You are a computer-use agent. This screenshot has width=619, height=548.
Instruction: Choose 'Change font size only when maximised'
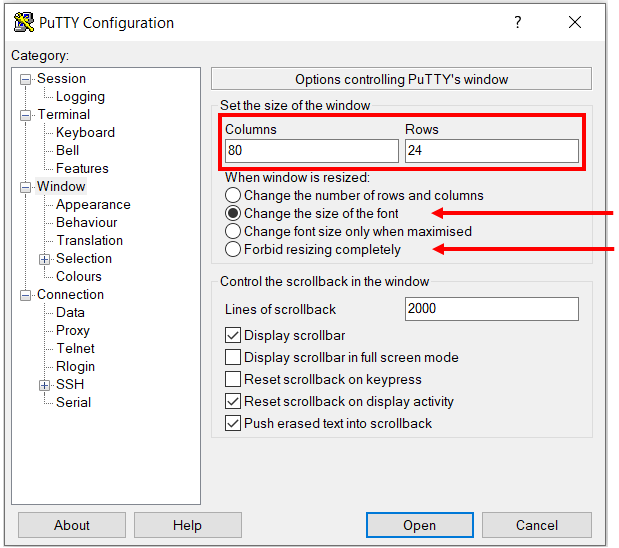(233, 232)
